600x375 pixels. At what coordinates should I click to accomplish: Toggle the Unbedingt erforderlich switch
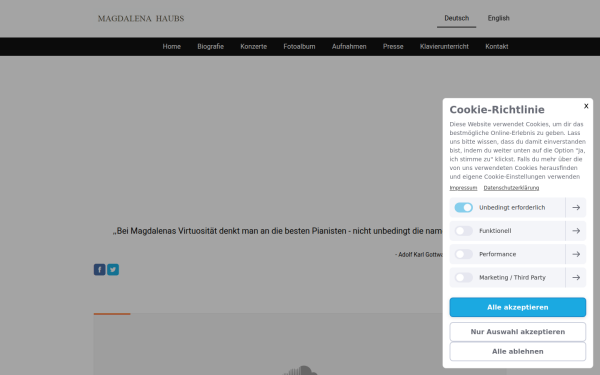click(464, 207)
